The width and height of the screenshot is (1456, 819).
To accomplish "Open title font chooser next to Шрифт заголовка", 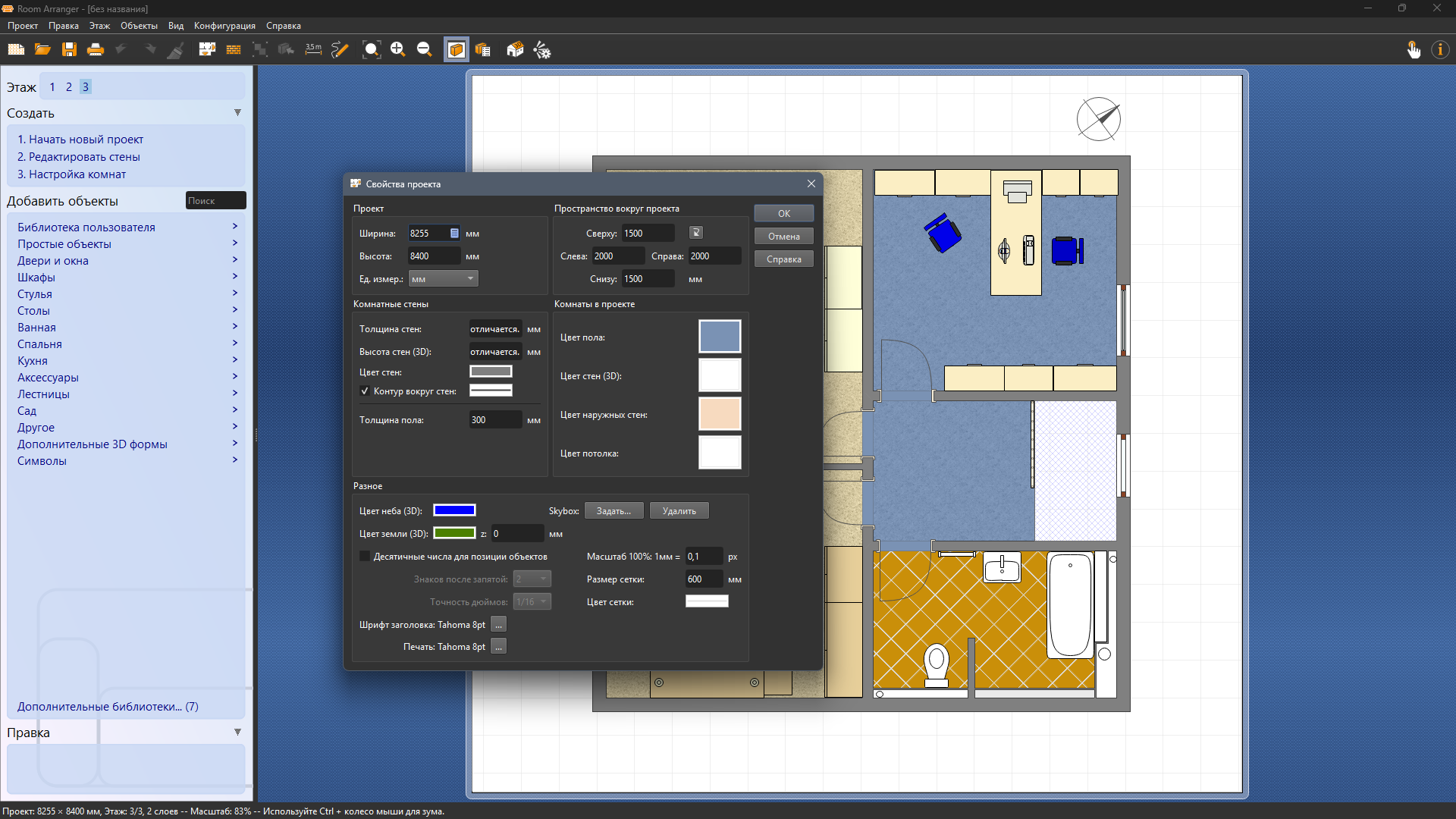I will coord(498,624).
